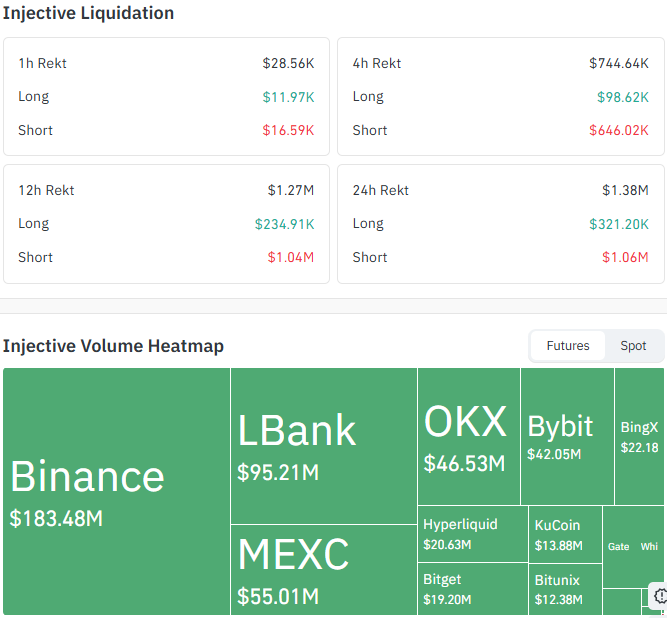Click the 4h Rekt label
Image resolution: width=667 pixels, height=618 pixels.
pos(376,63)
